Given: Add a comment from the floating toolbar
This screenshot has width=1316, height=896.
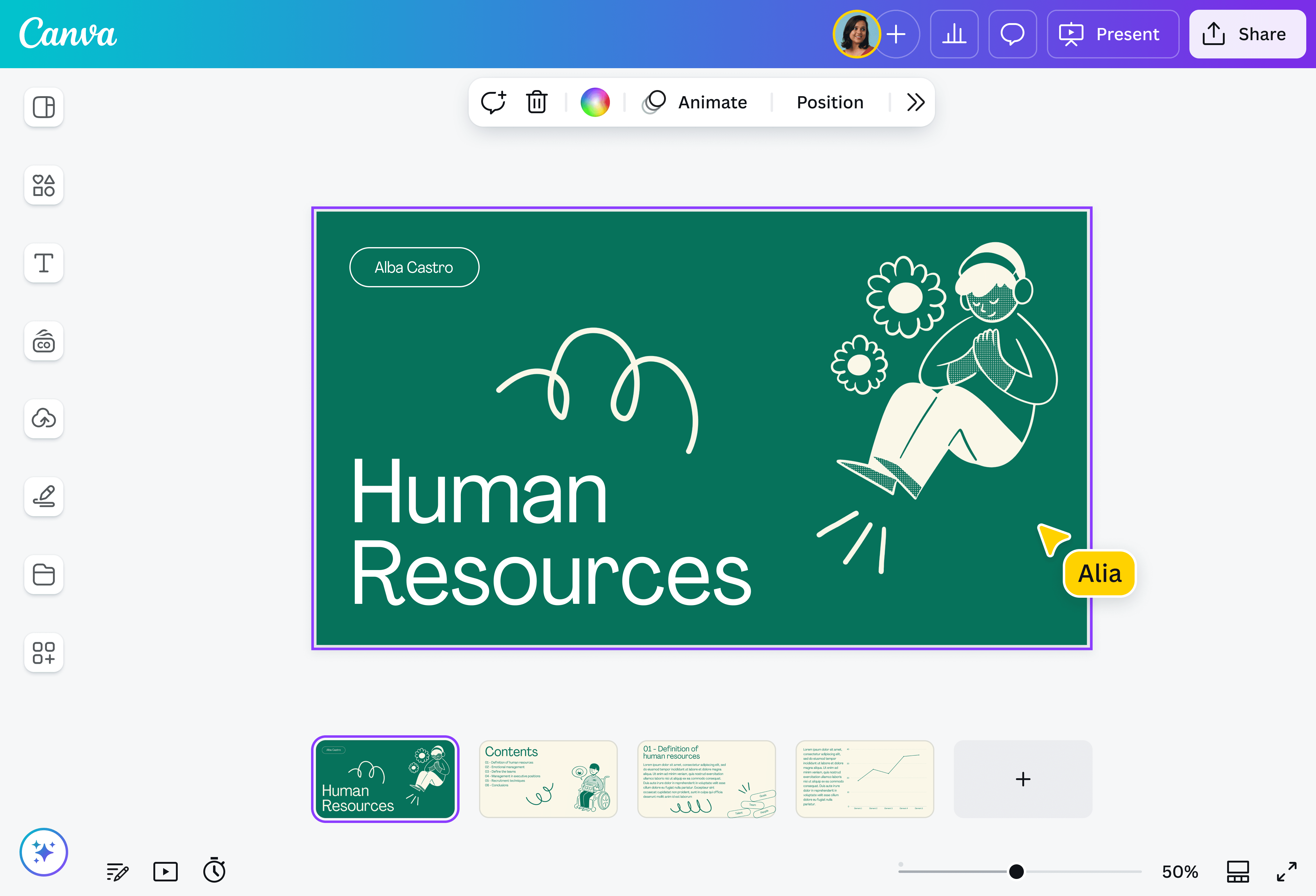Looking at the screenshot, I should pos(494,102).
